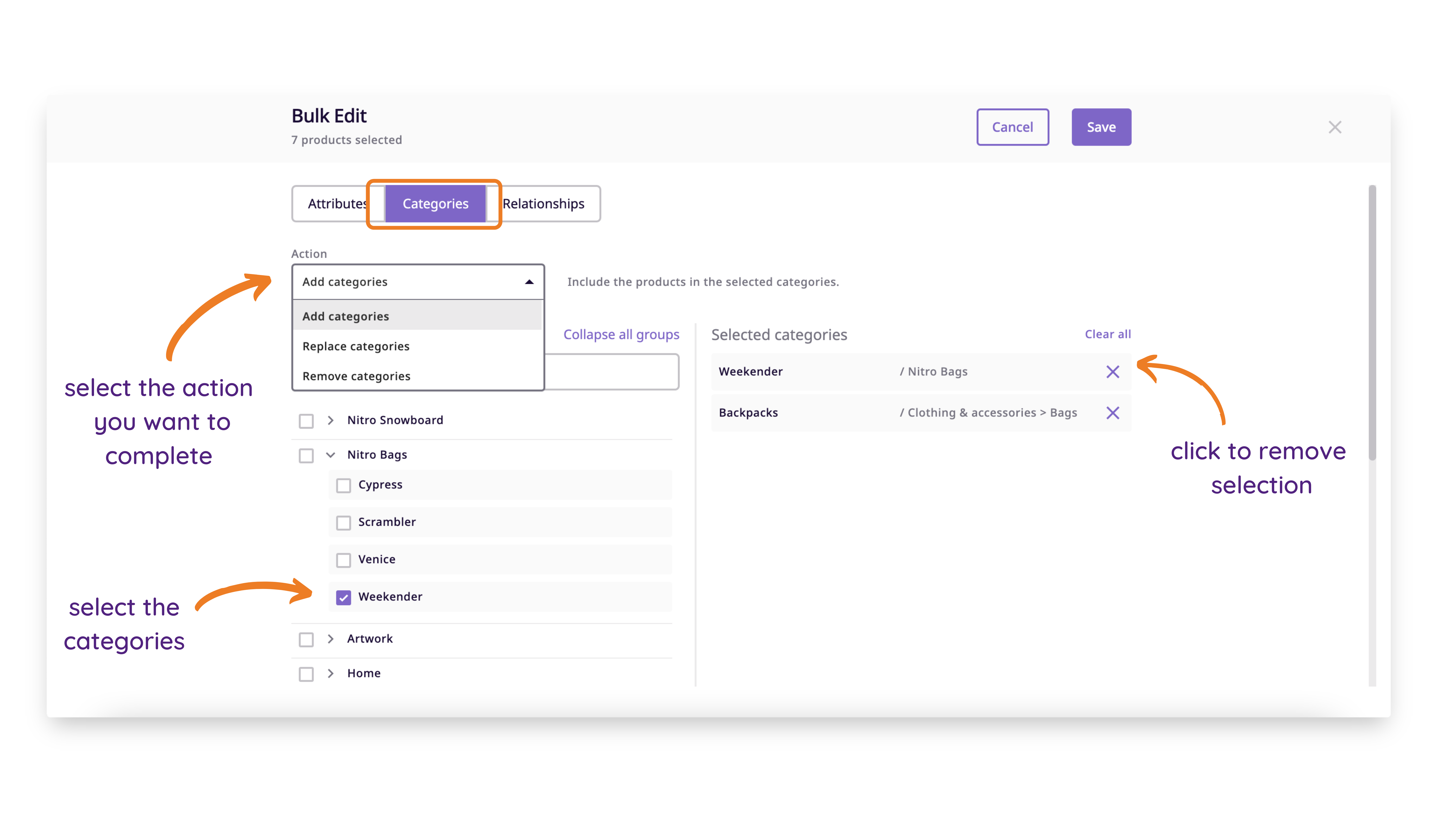Choose Replace categories option
Screen dimensions: 1456x819
pos(417,346)
